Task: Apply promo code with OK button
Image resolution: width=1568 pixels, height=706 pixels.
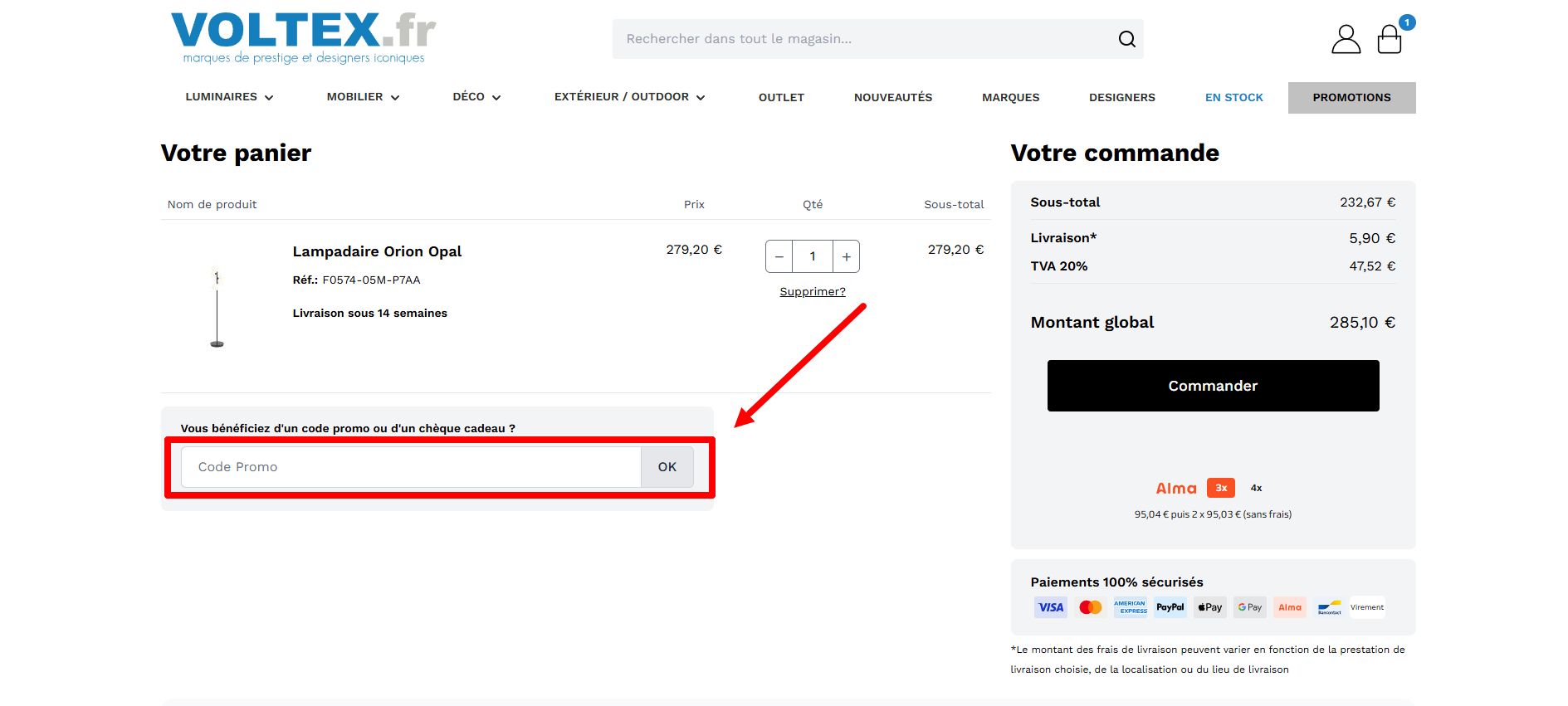Action: [667, 467]
